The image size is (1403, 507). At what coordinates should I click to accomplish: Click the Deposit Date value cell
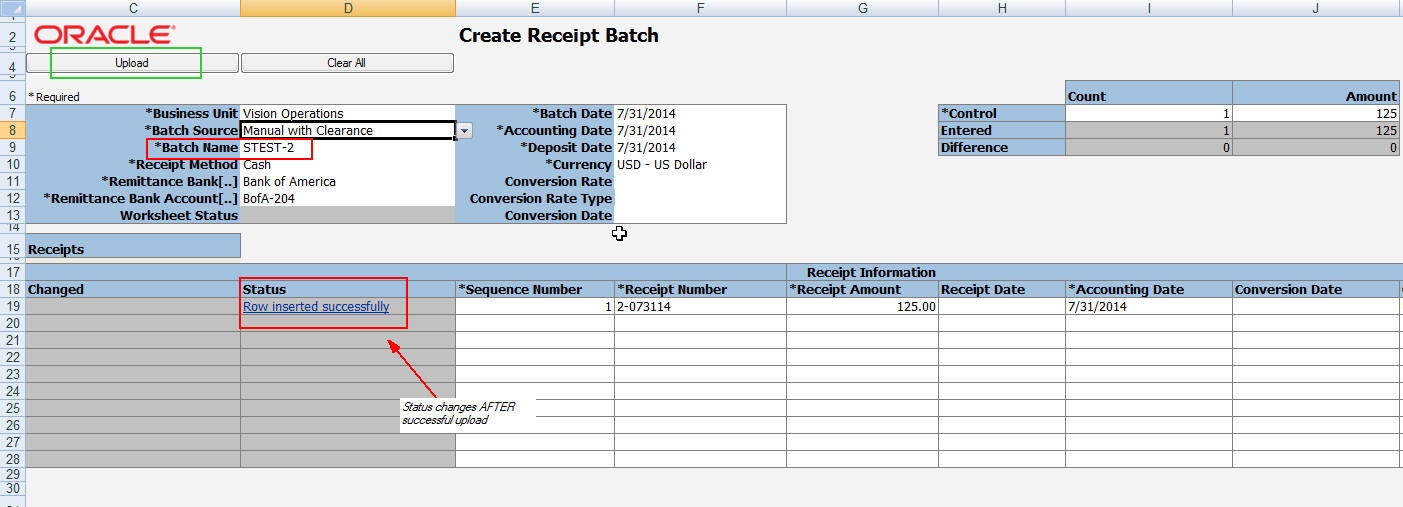(699, 148)
